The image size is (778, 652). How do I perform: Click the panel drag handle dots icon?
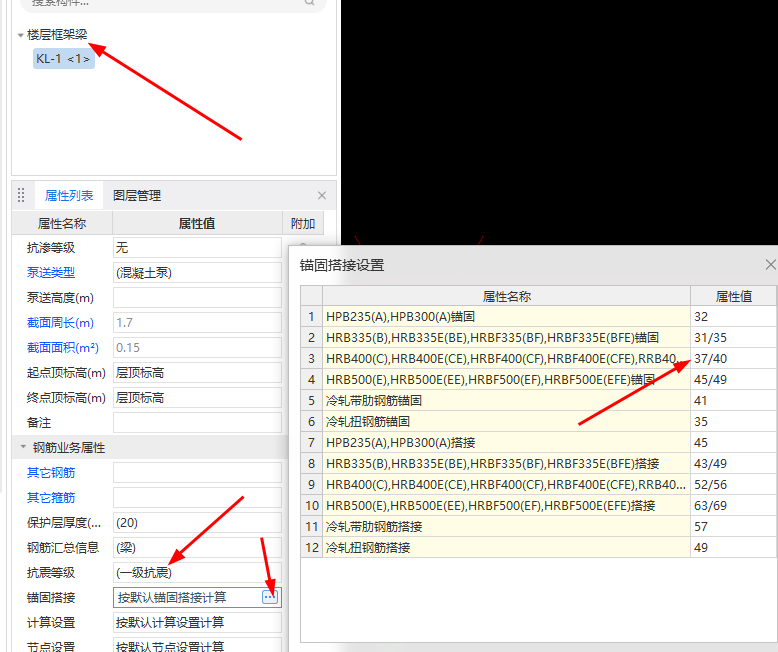(21, 195)
